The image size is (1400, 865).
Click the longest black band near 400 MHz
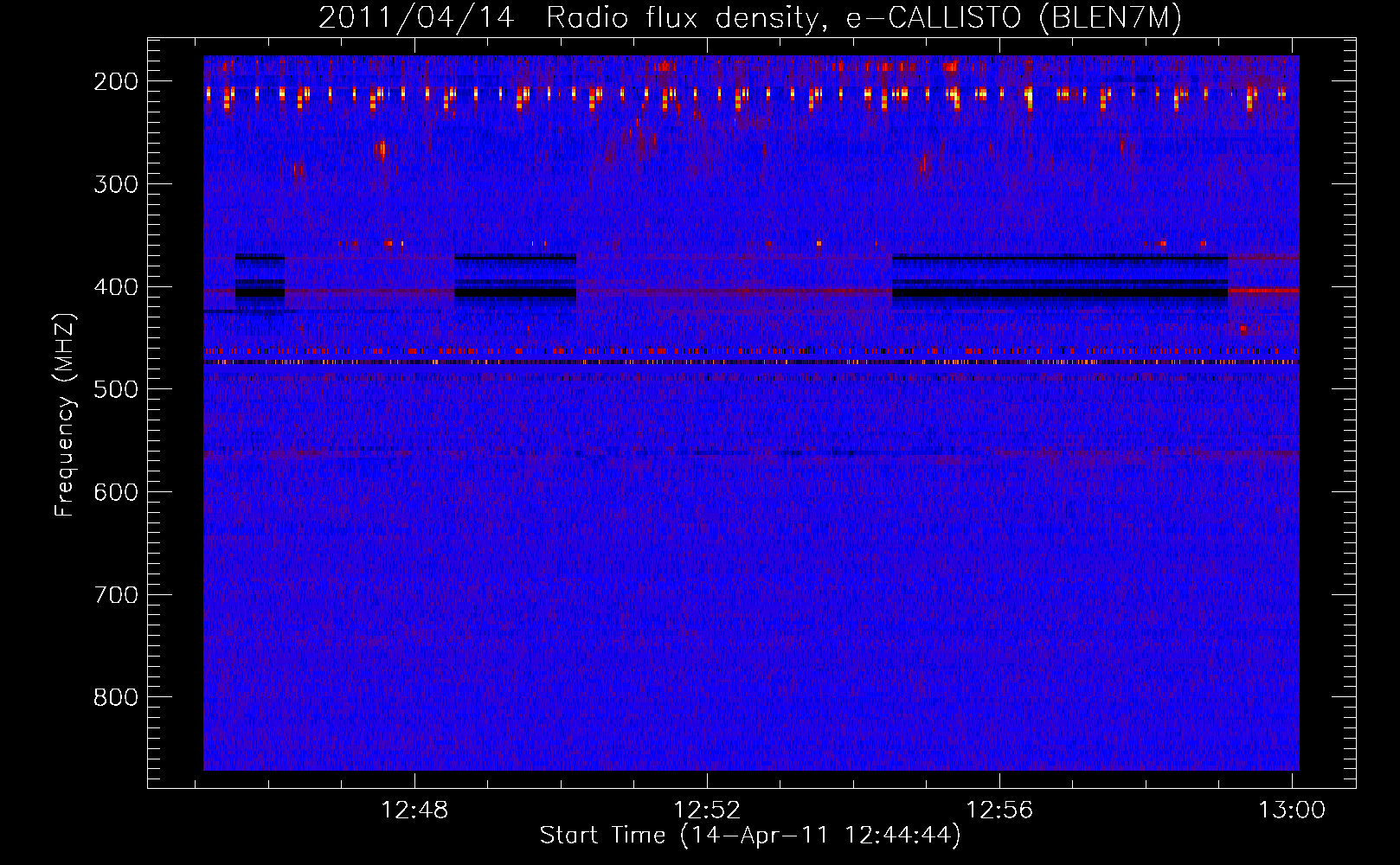tap(1060, 293)
